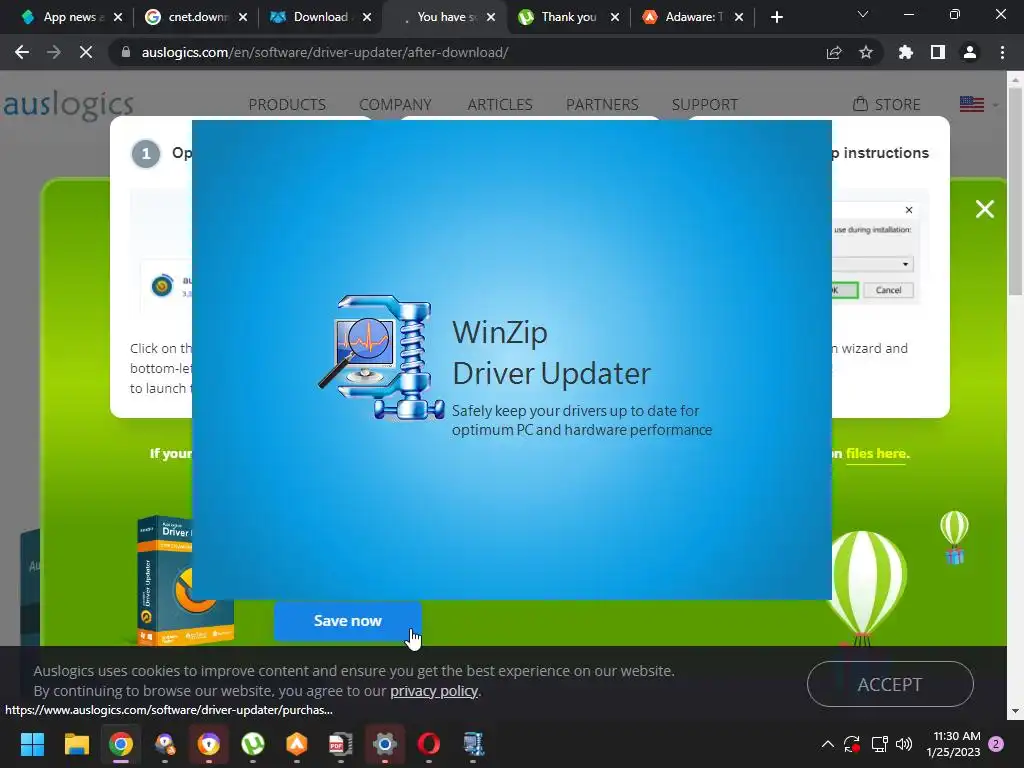Click the Auslogics logo

point(68,104)
